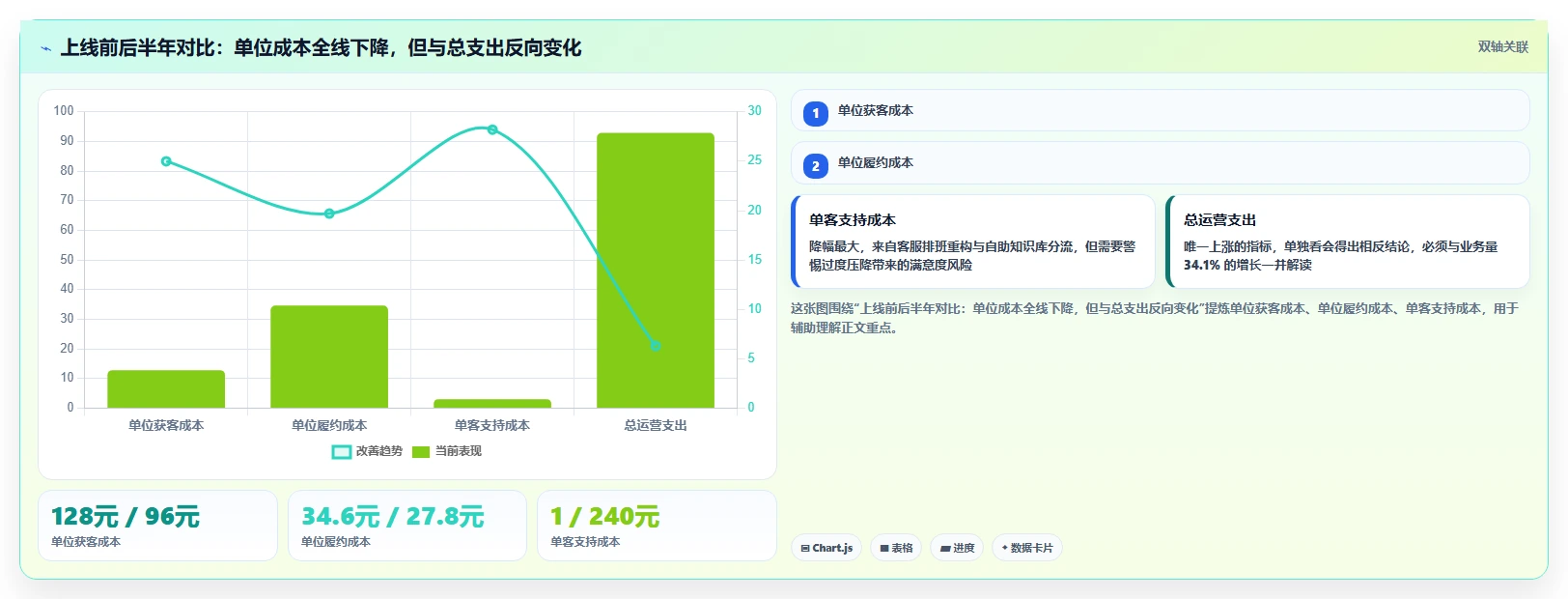Click trend line point above 单位获客成本
The width and height of the screenshot is (1568, 599).
[166, 161]
